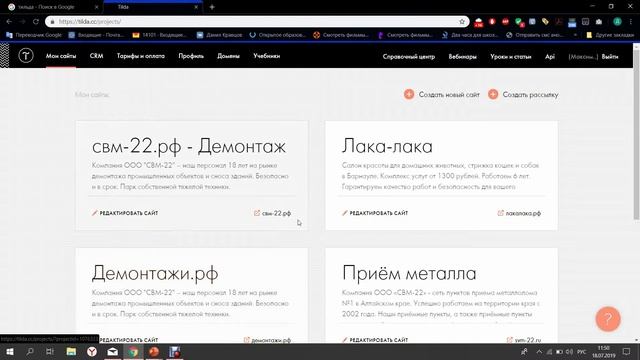Click the plus icon for Создать рассылку
Image resolution: width=640 pixels, height=360 pixels.
pyautogui.click(x=493, y=94)
